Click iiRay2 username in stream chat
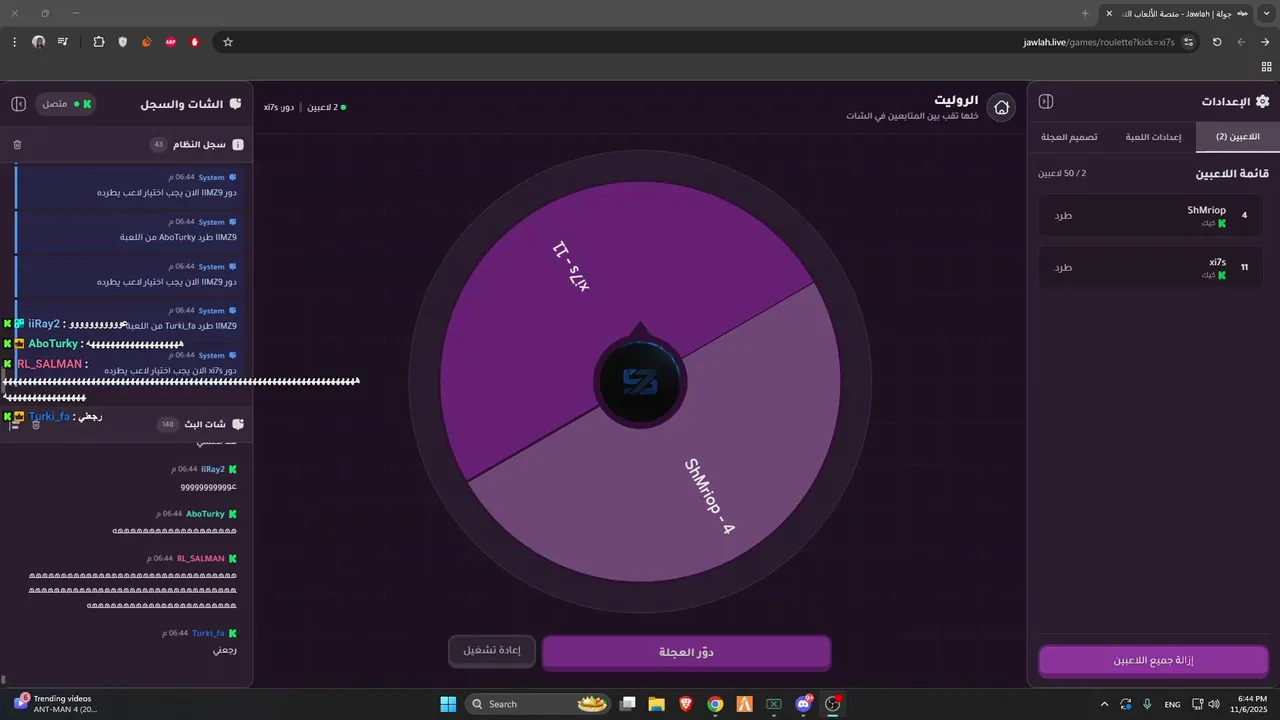The image size is (1280, 720). (x=212, y=469)
